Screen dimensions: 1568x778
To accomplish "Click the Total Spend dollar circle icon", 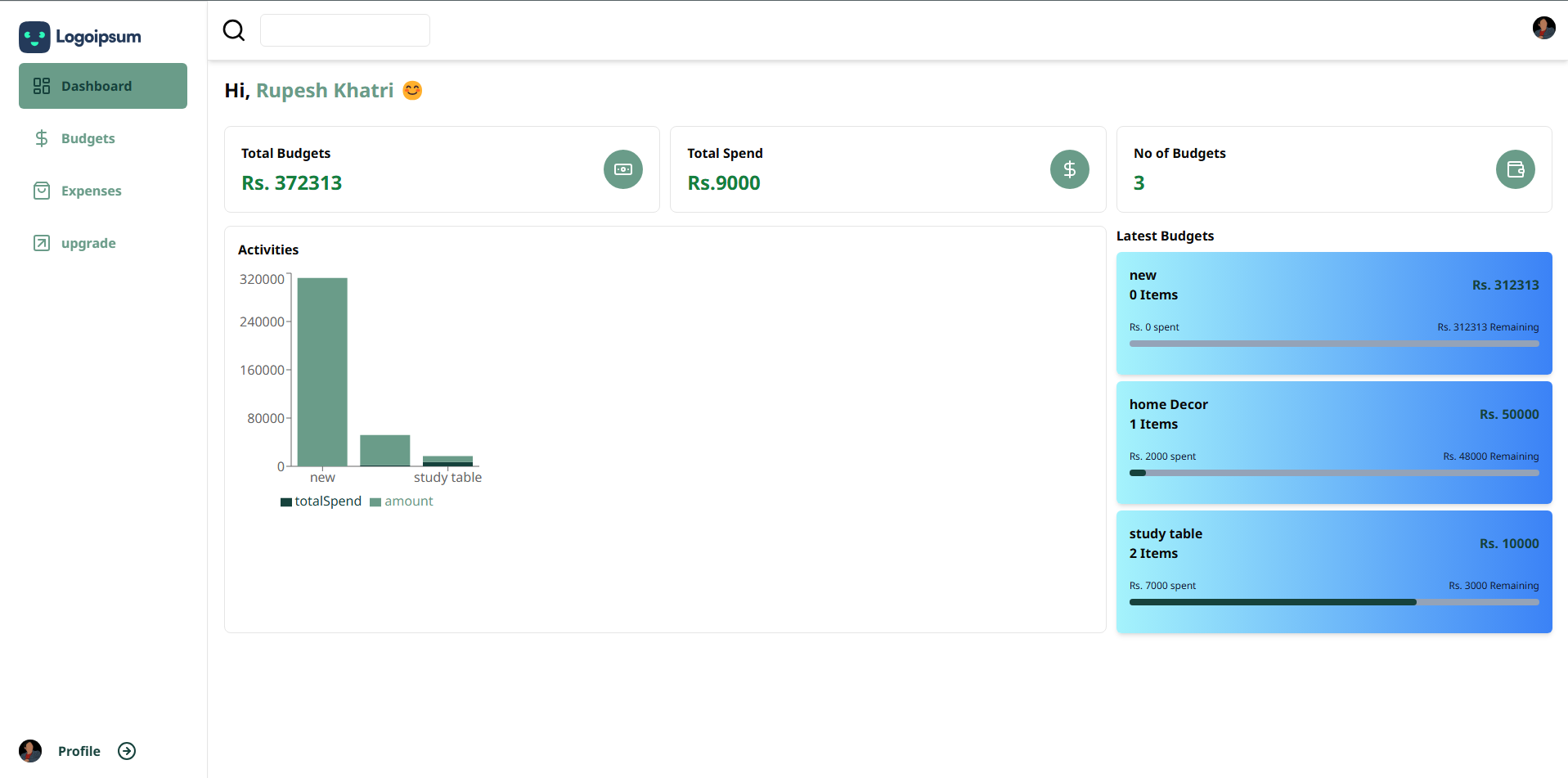I will point(1070,169).
